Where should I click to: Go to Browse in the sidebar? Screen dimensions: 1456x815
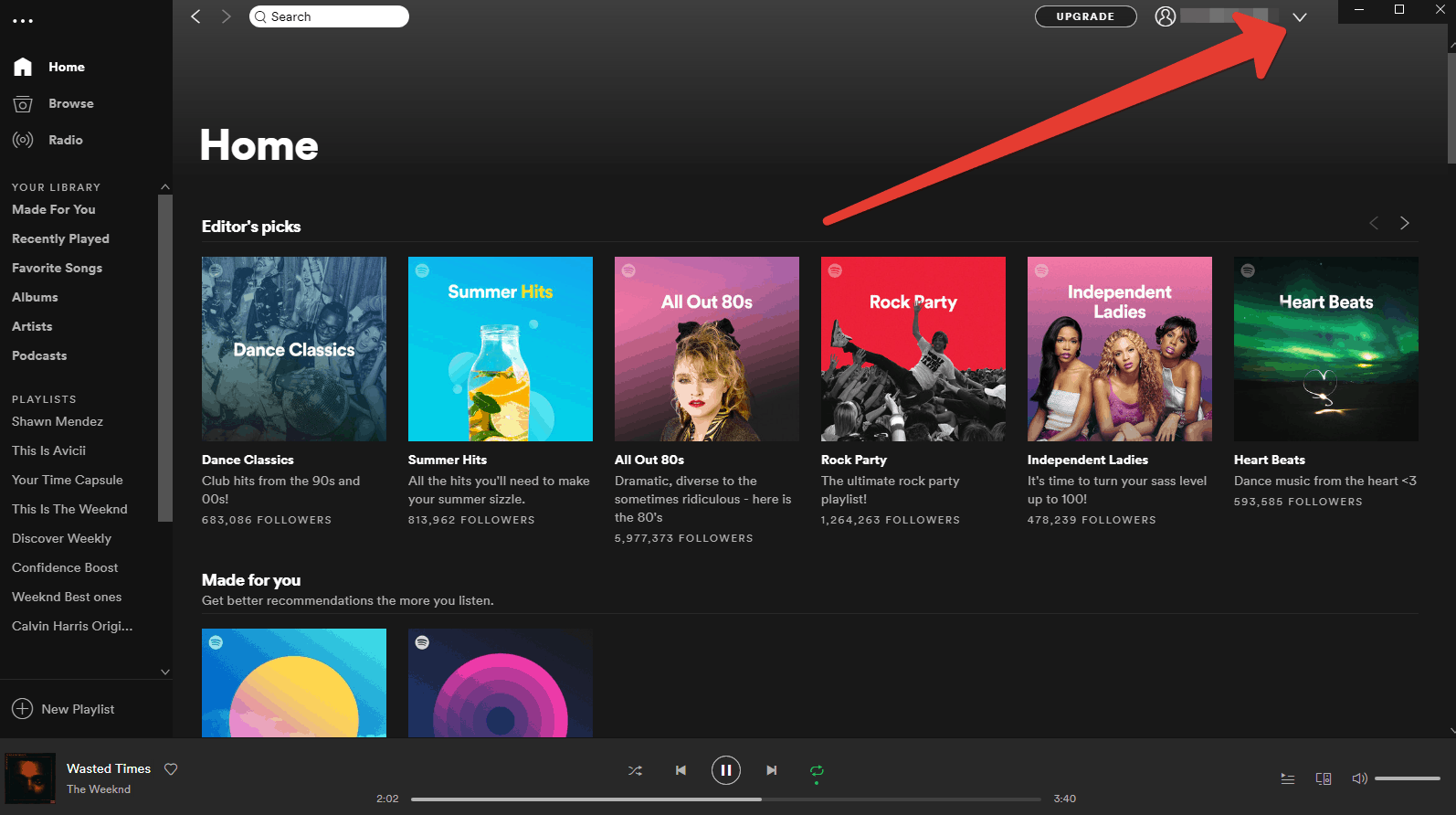click(71, 103)
